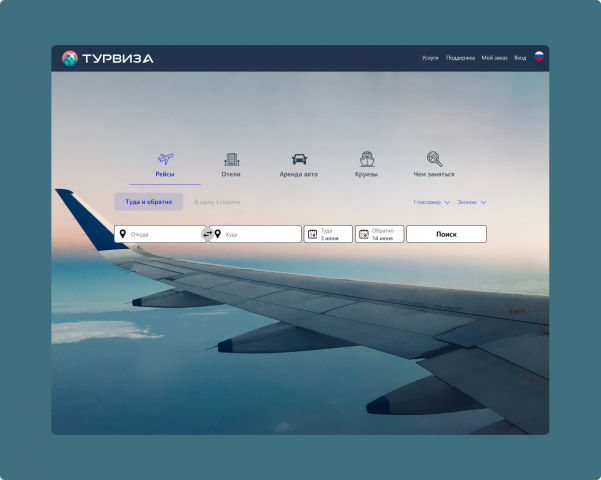Select the magnifier activities icon
601x480 pixels.
pyautogui.click(x=435, y=159)
